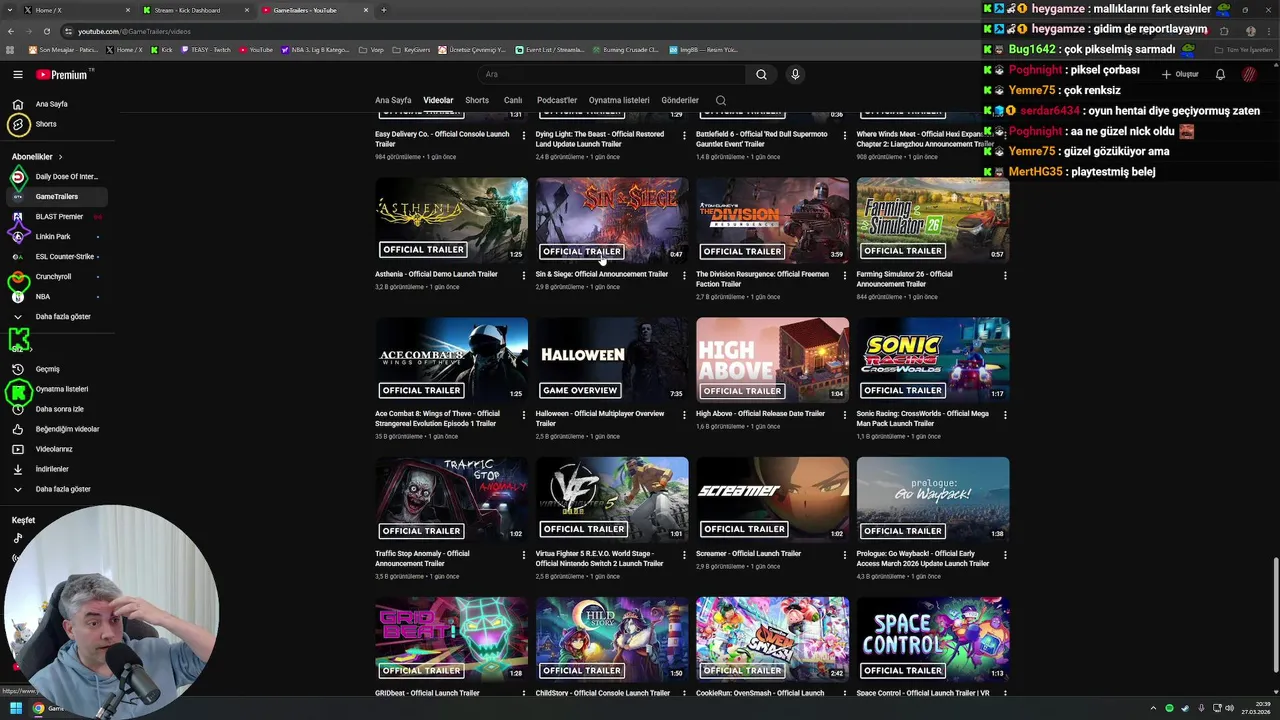1280x720 pixels.
Task: Open Geçmiş history in sidebar
Action: (x=56, y=369)
